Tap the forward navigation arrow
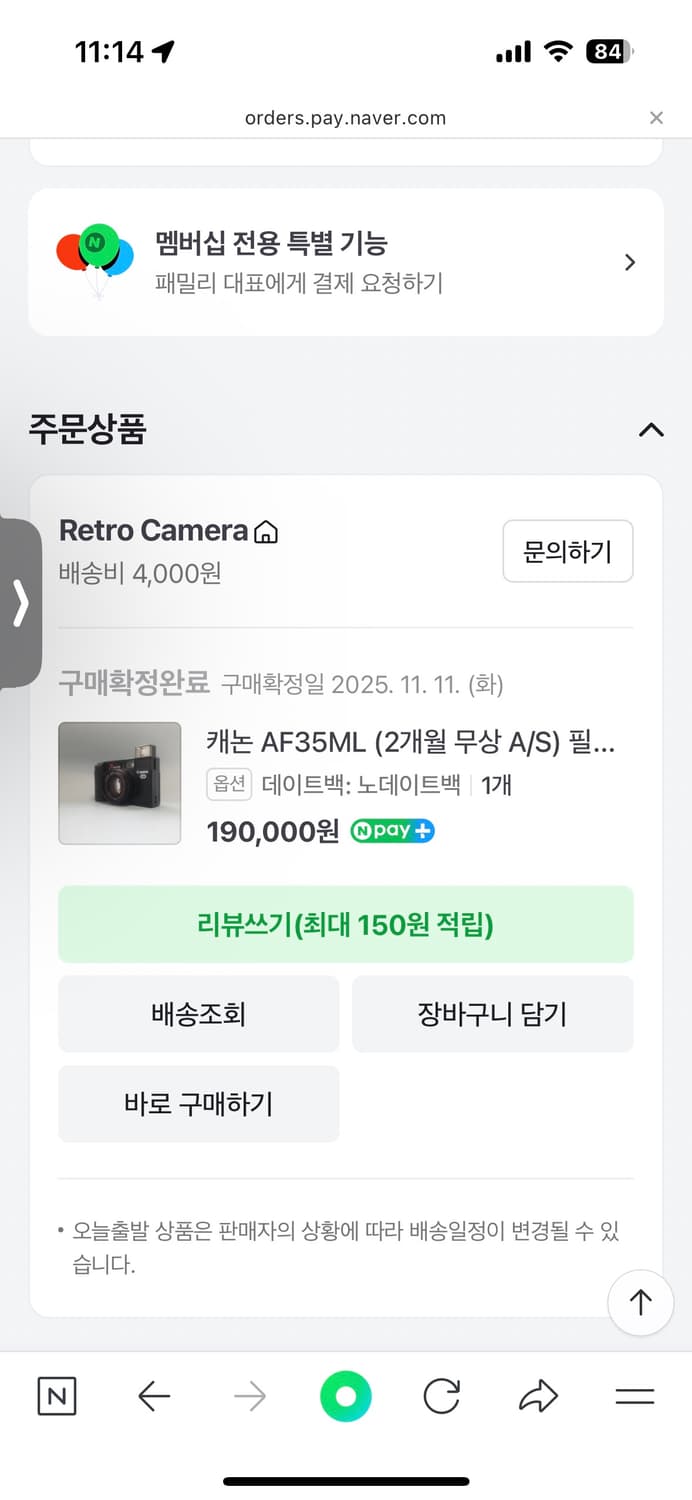Viewport: 692px width, 1500px height. (x=249, y=1397)
